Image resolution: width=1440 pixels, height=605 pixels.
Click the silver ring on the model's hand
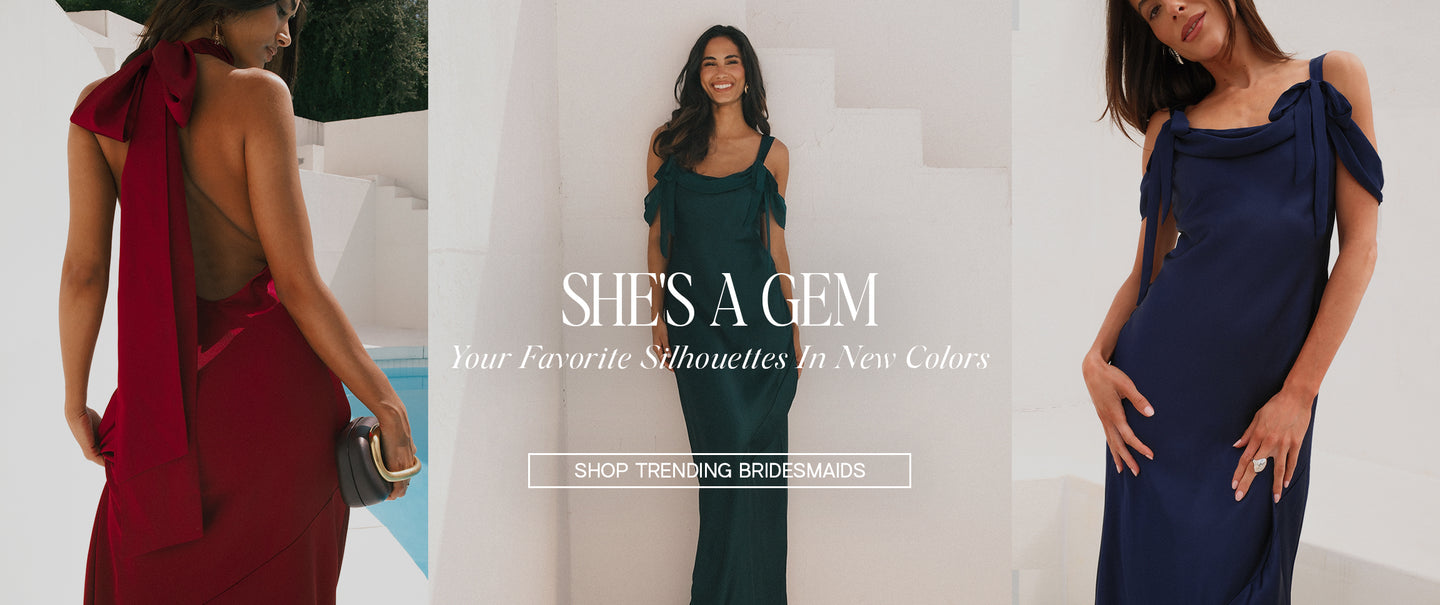coord(1260,465)
